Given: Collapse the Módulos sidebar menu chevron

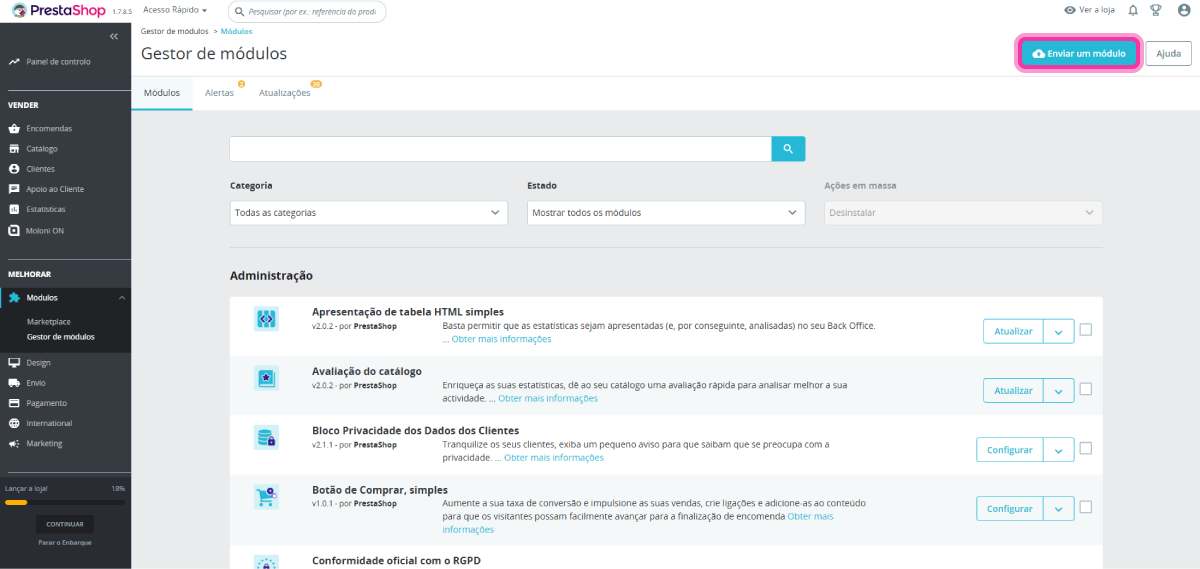Looking at the screenshot, I should coord(121,298).
